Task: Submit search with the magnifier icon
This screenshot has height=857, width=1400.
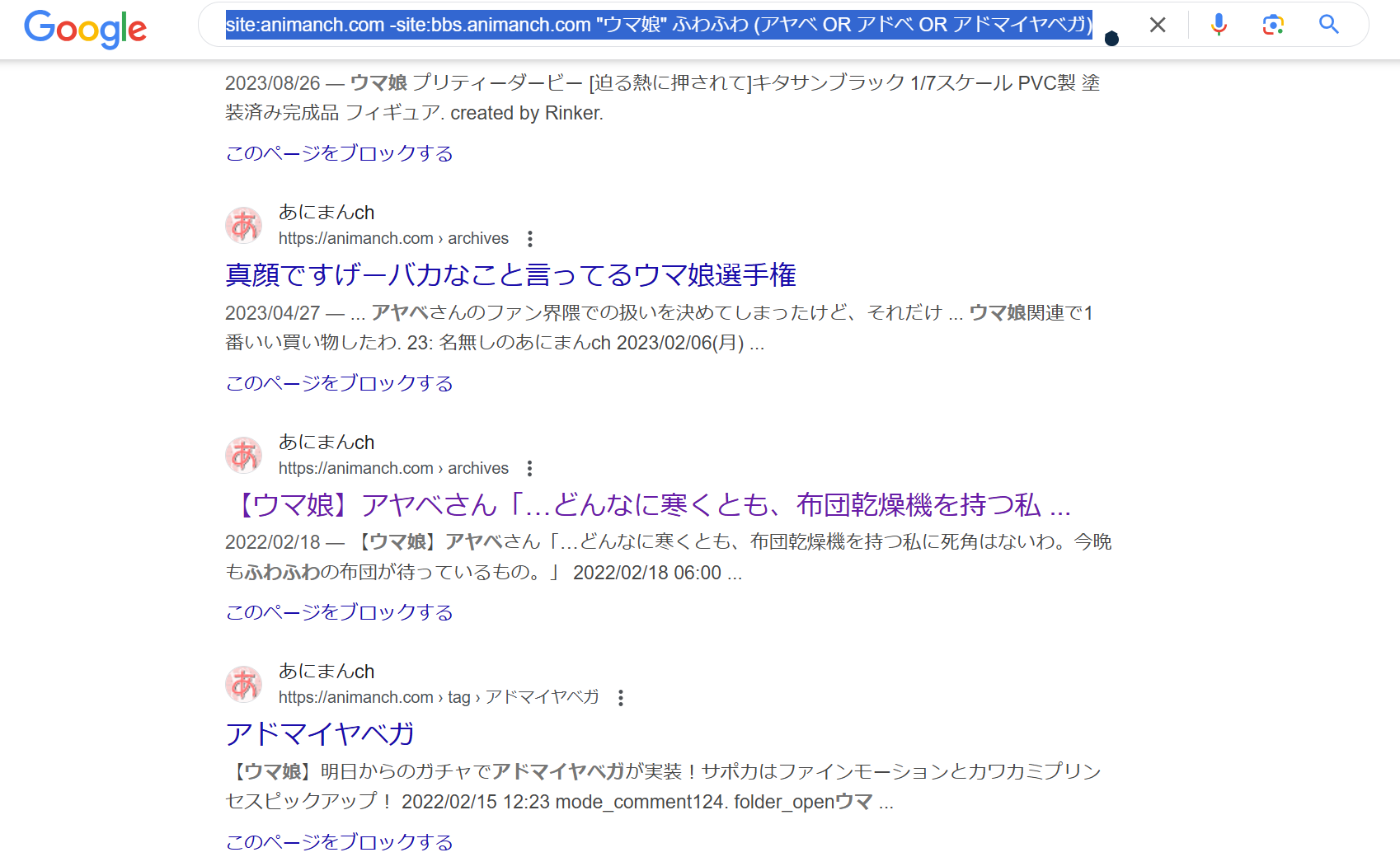Action: point(1329,25)
